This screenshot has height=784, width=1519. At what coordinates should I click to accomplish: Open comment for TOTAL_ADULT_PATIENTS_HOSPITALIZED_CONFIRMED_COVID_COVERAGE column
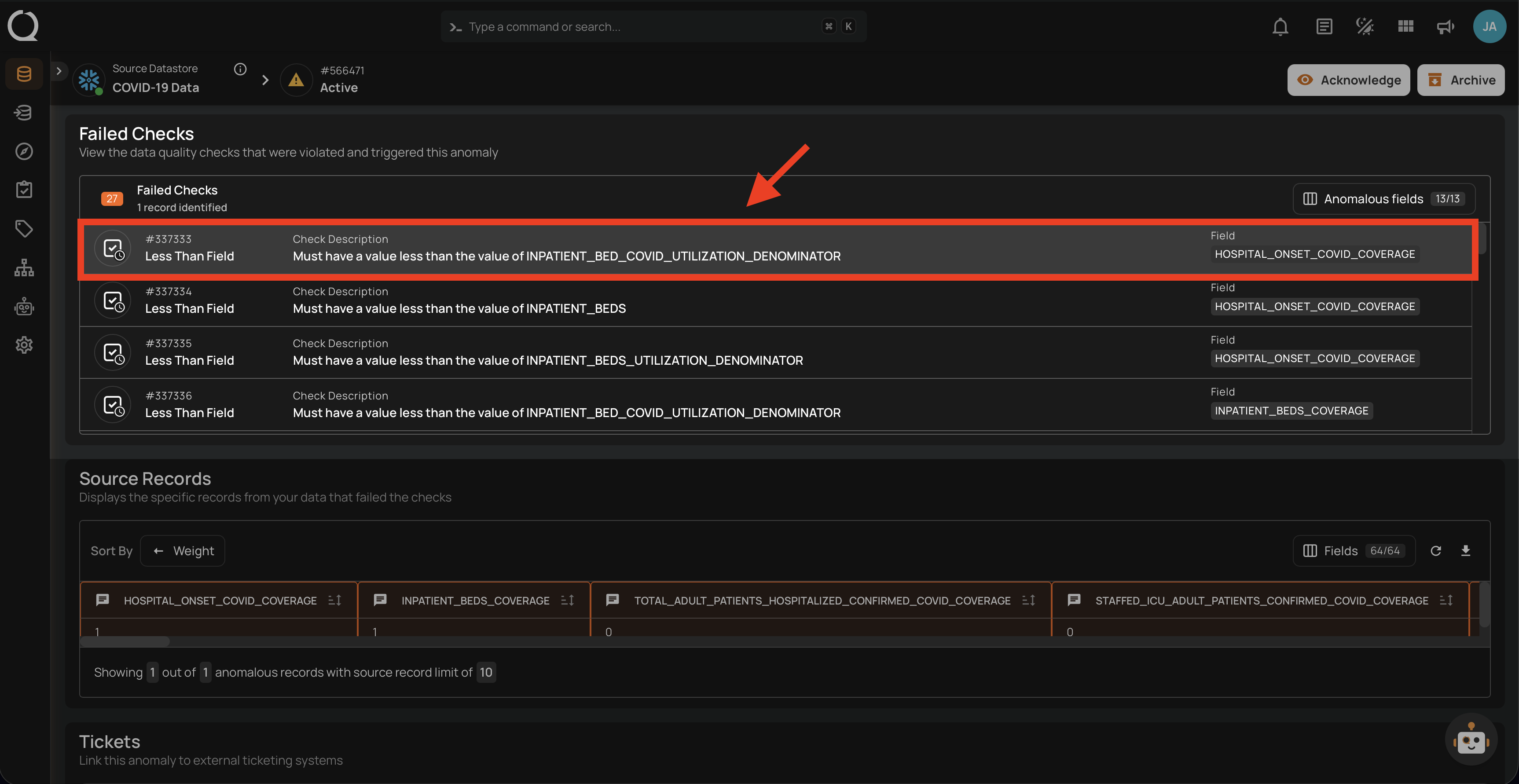(613, 600)
